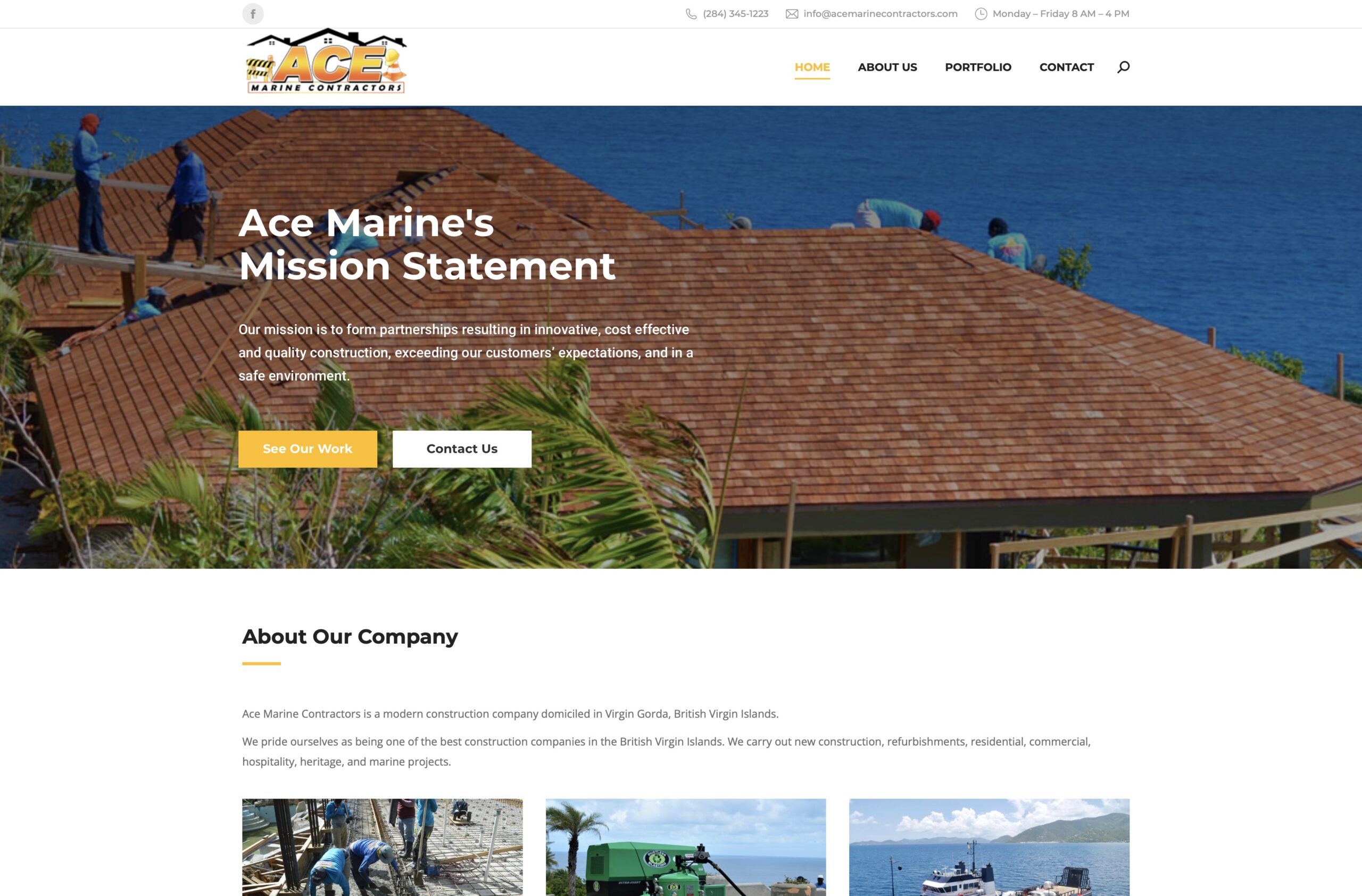Open the search magnifier icon

tap(1123, 67)
